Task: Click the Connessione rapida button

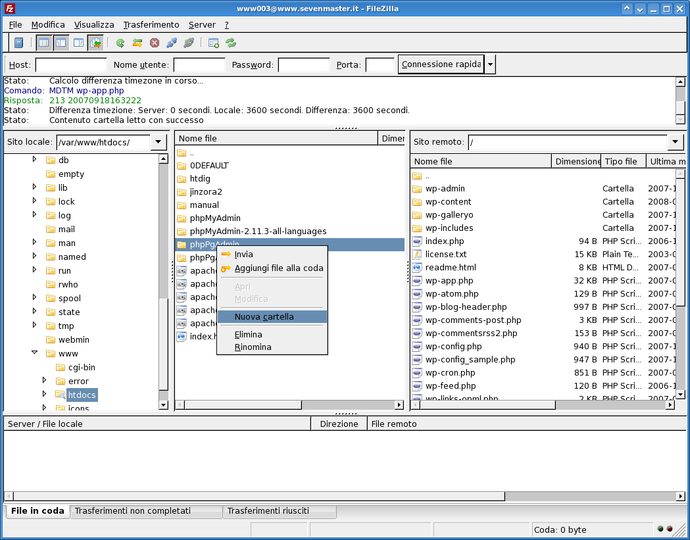Action: pyautogui.click(x=441, y=64)
